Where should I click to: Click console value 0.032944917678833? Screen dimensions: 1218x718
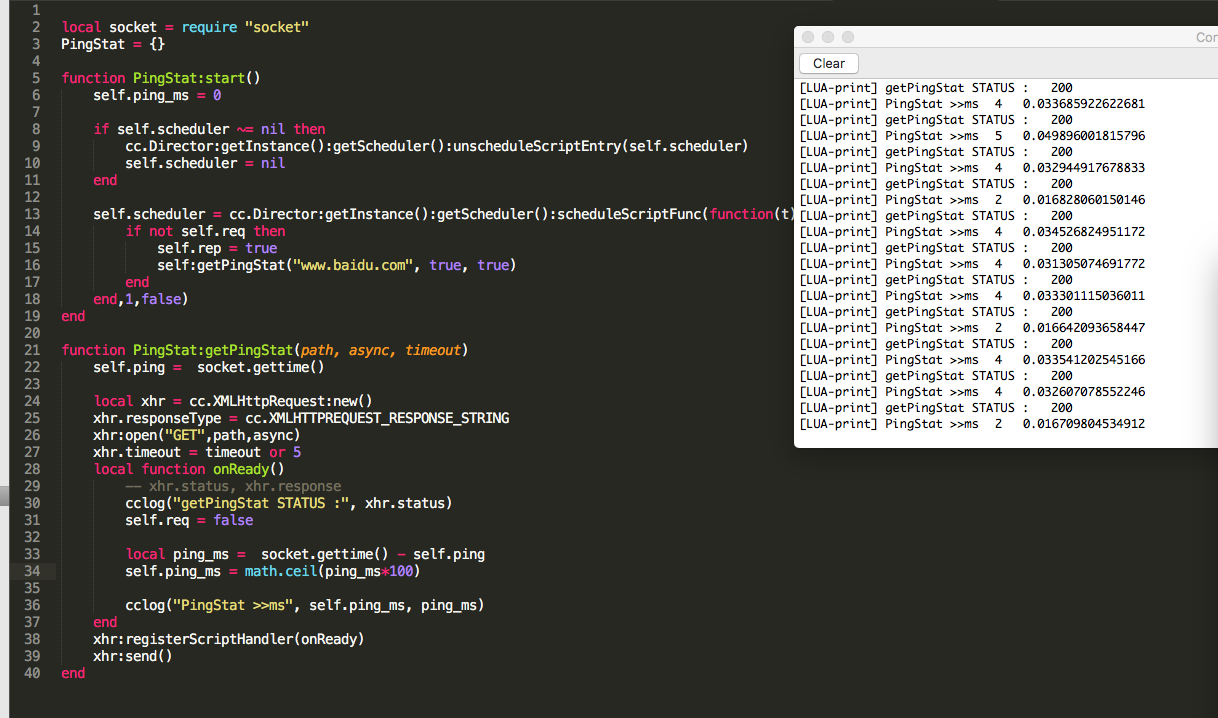1084,168
